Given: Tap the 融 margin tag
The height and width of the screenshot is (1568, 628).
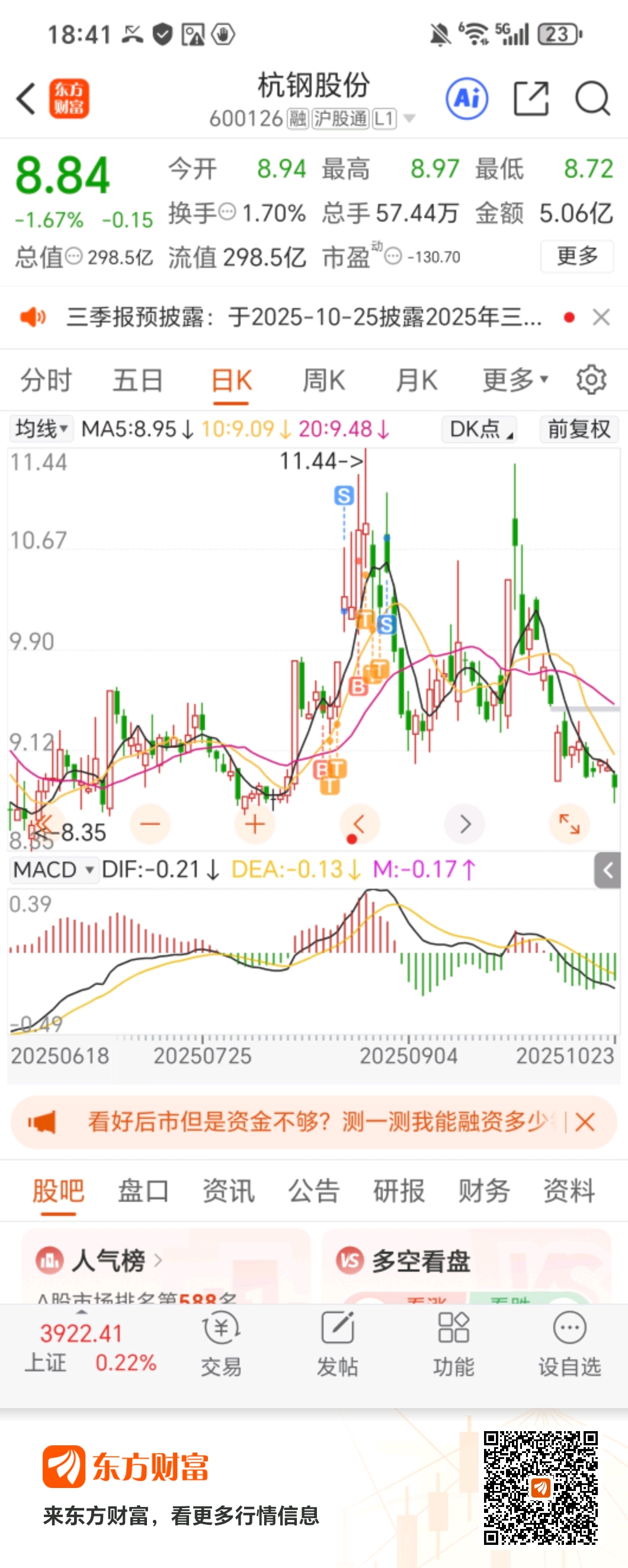Looking at the screenshot, I should pyautogui.click(x=297, y=118).
